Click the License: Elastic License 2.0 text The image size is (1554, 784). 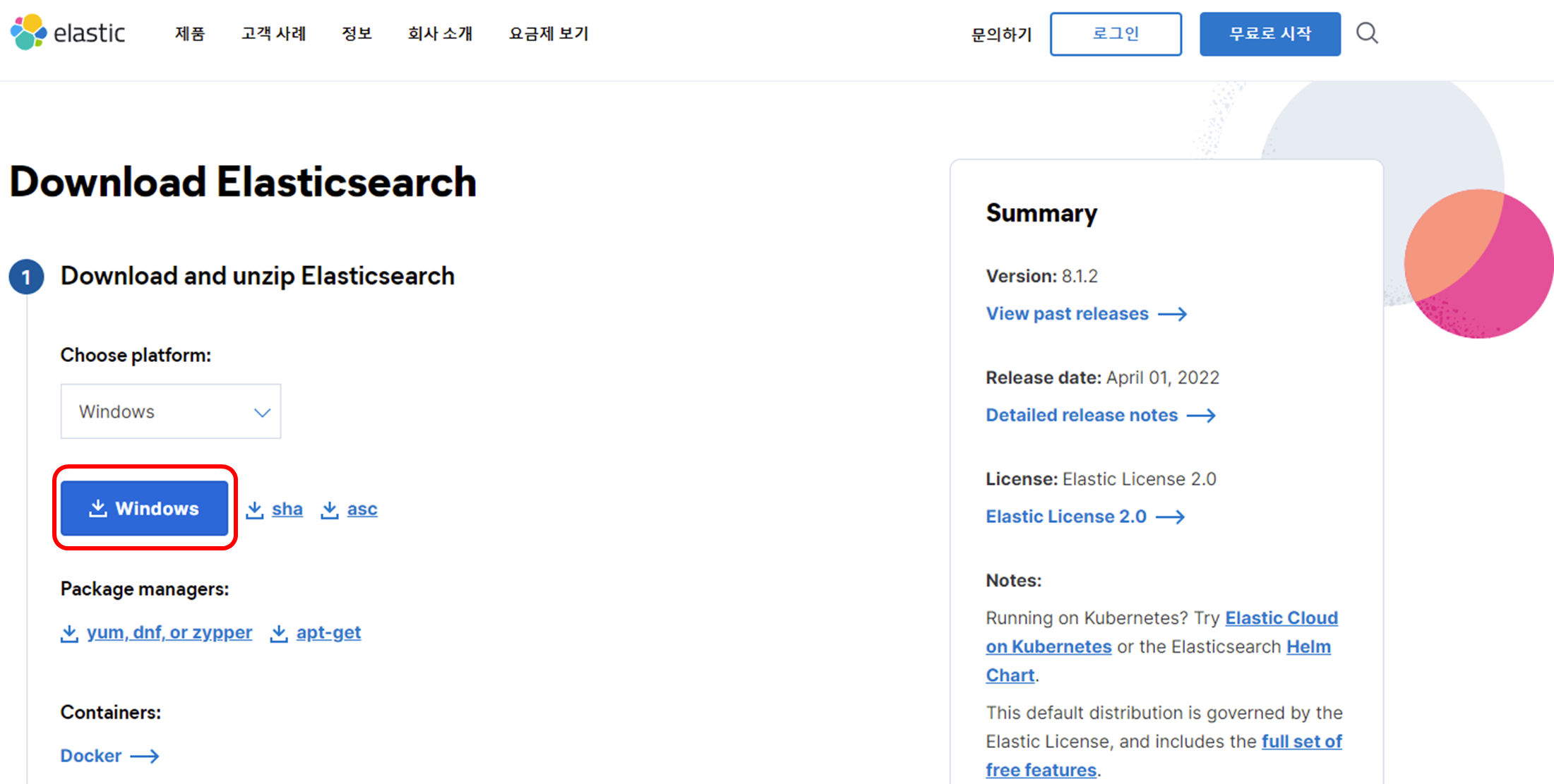[x=1101, y=479]
